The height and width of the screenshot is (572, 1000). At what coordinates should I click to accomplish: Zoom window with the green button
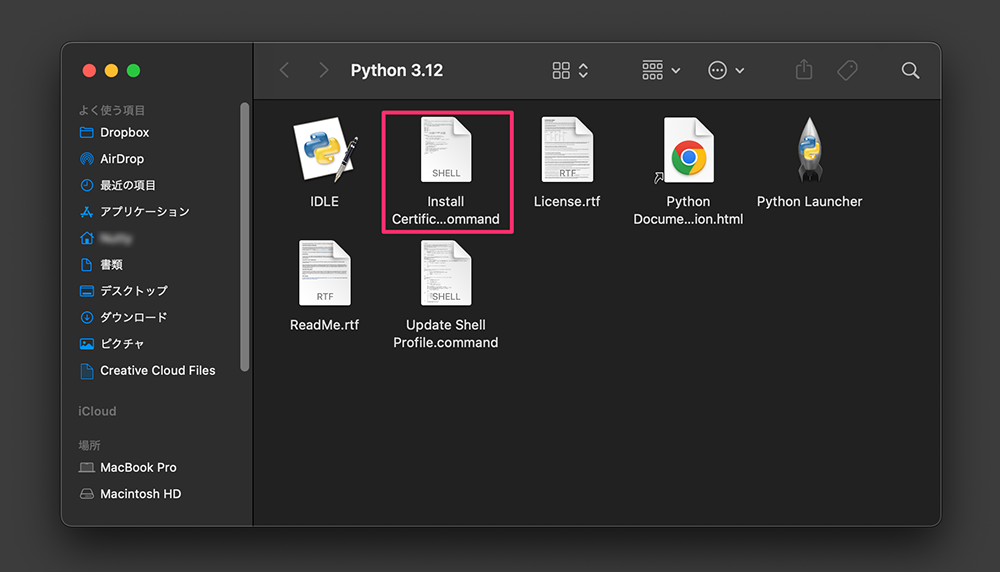[133, 71]
